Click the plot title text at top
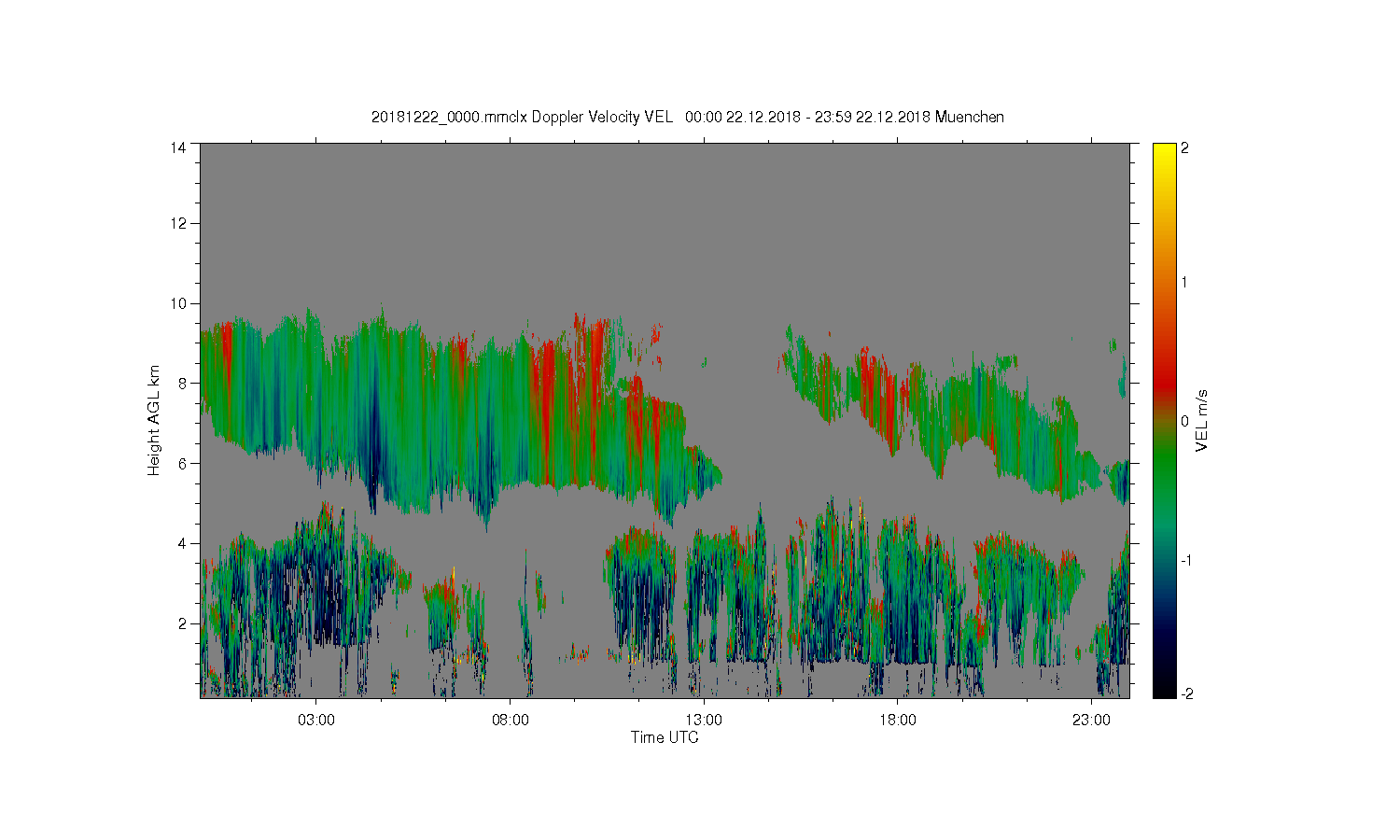Image resolution: width=1400 pixels, height=840 pixels. coord(688,118)
